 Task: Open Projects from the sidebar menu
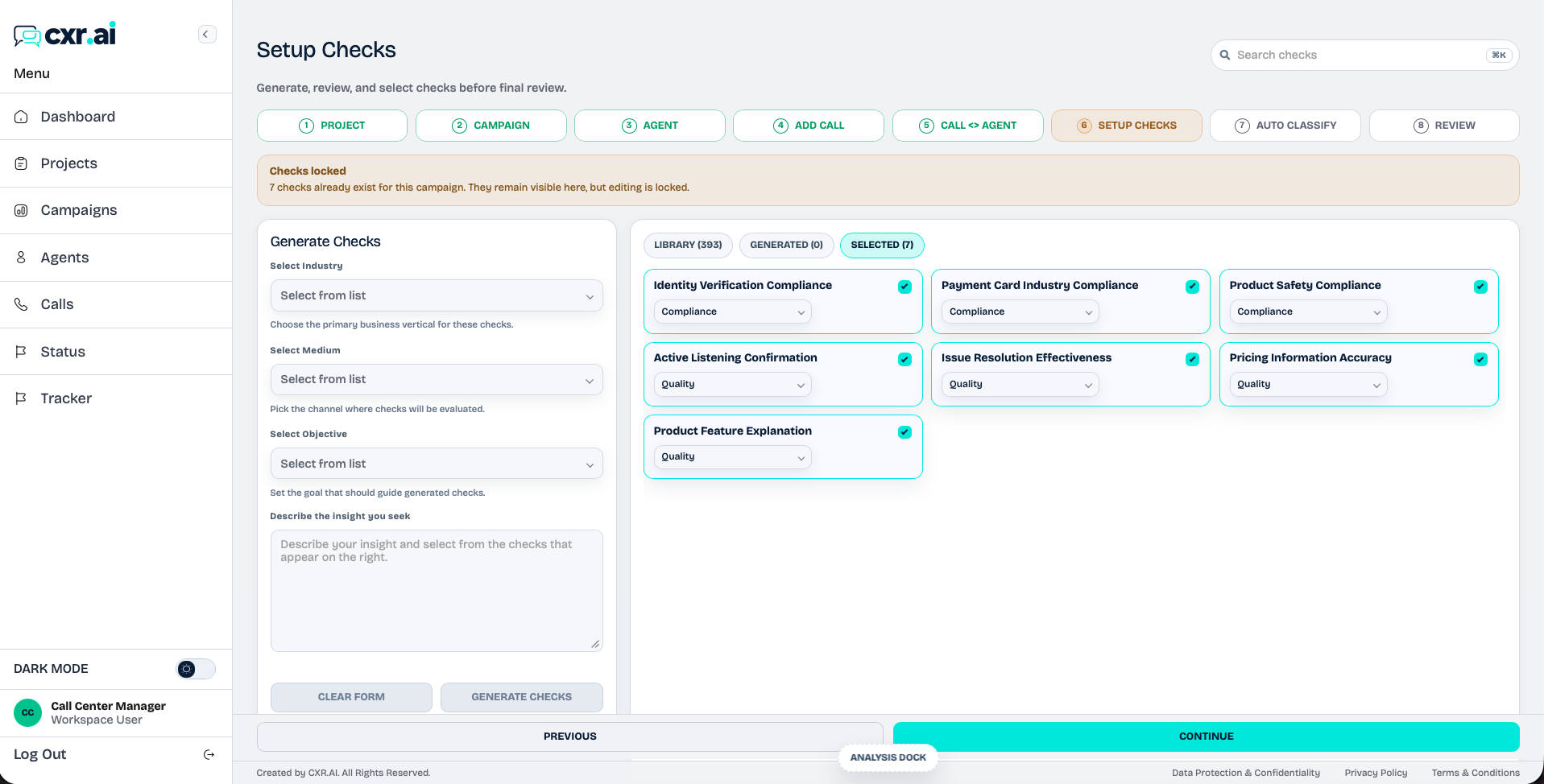(116, 163)
